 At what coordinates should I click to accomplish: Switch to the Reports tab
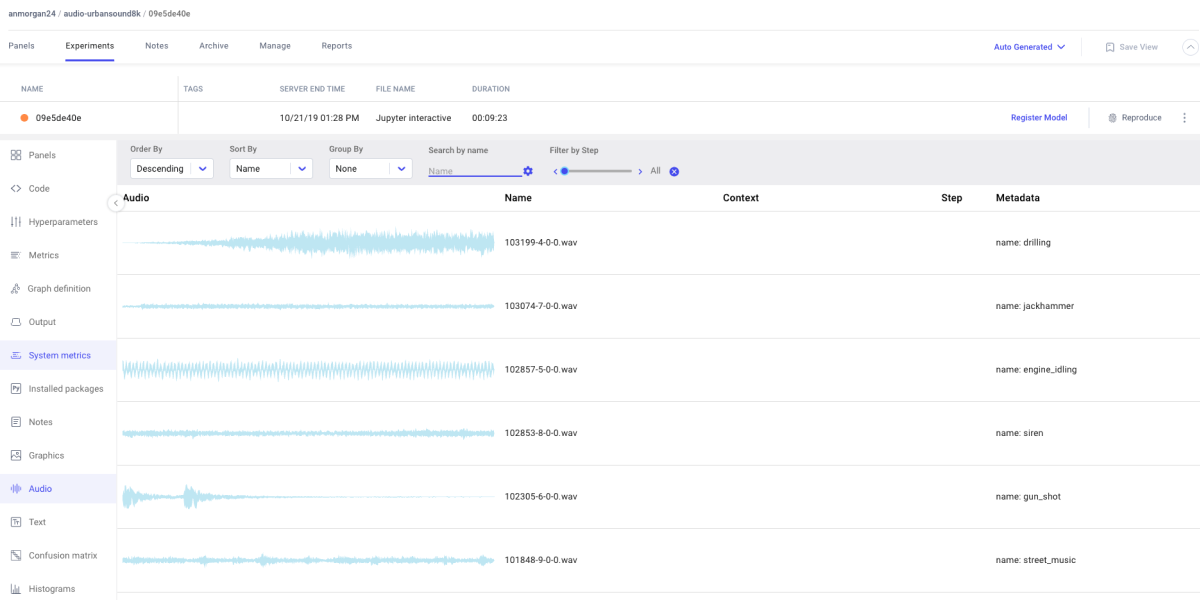[x=337, y=46]
